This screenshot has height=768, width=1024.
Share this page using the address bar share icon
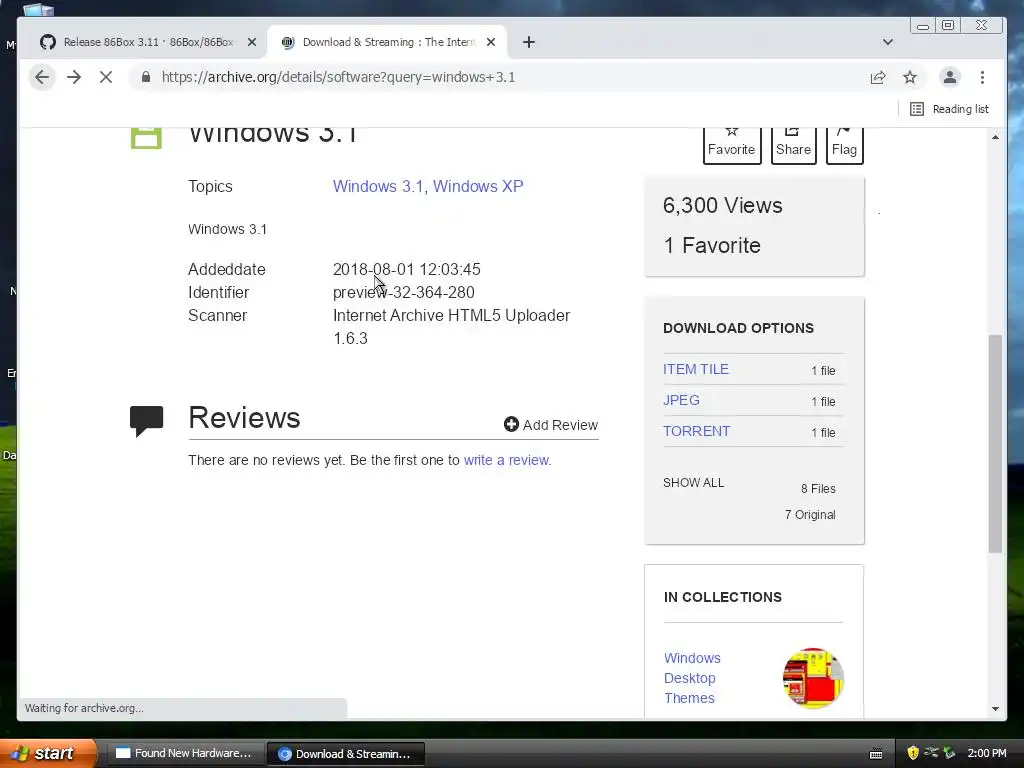[x=878, y=77]
